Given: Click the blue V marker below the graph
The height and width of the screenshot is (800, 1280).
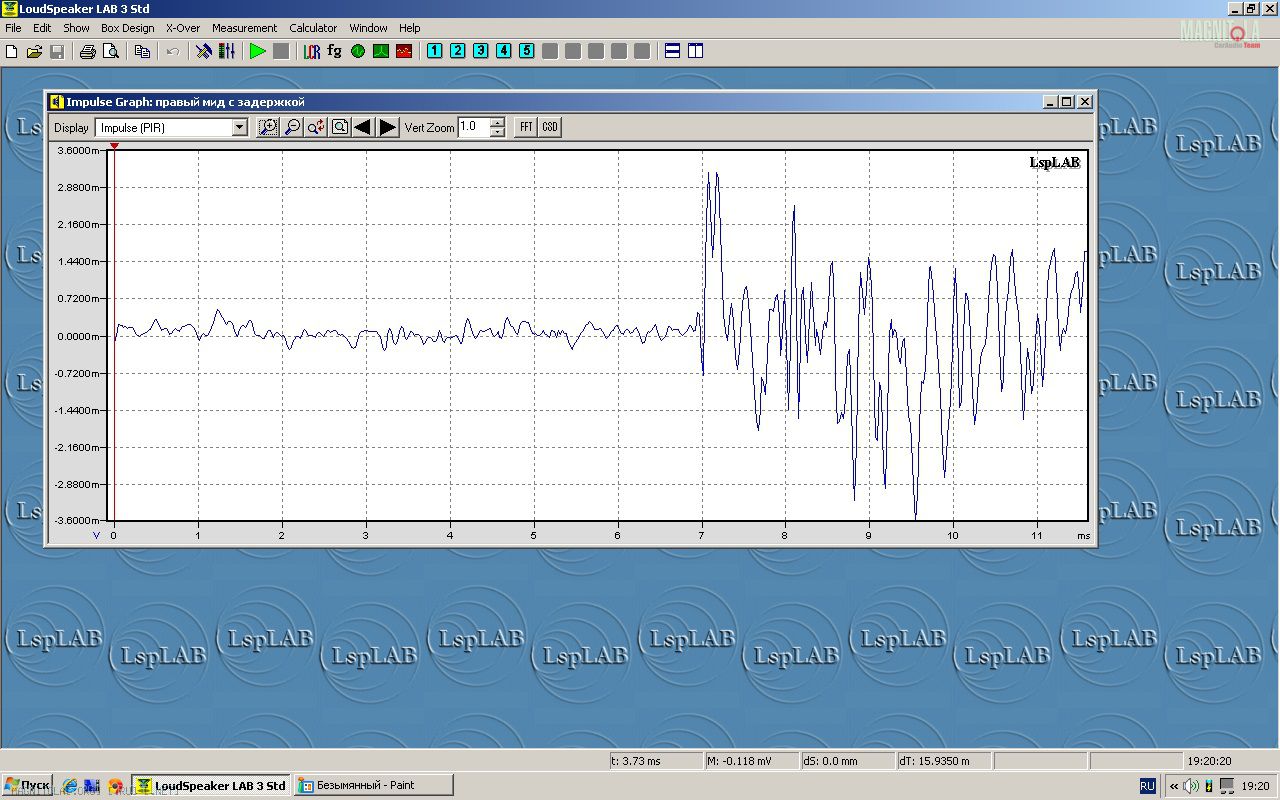Looking at the screenshot, I should pyautogui.click(x=97, y=536).
